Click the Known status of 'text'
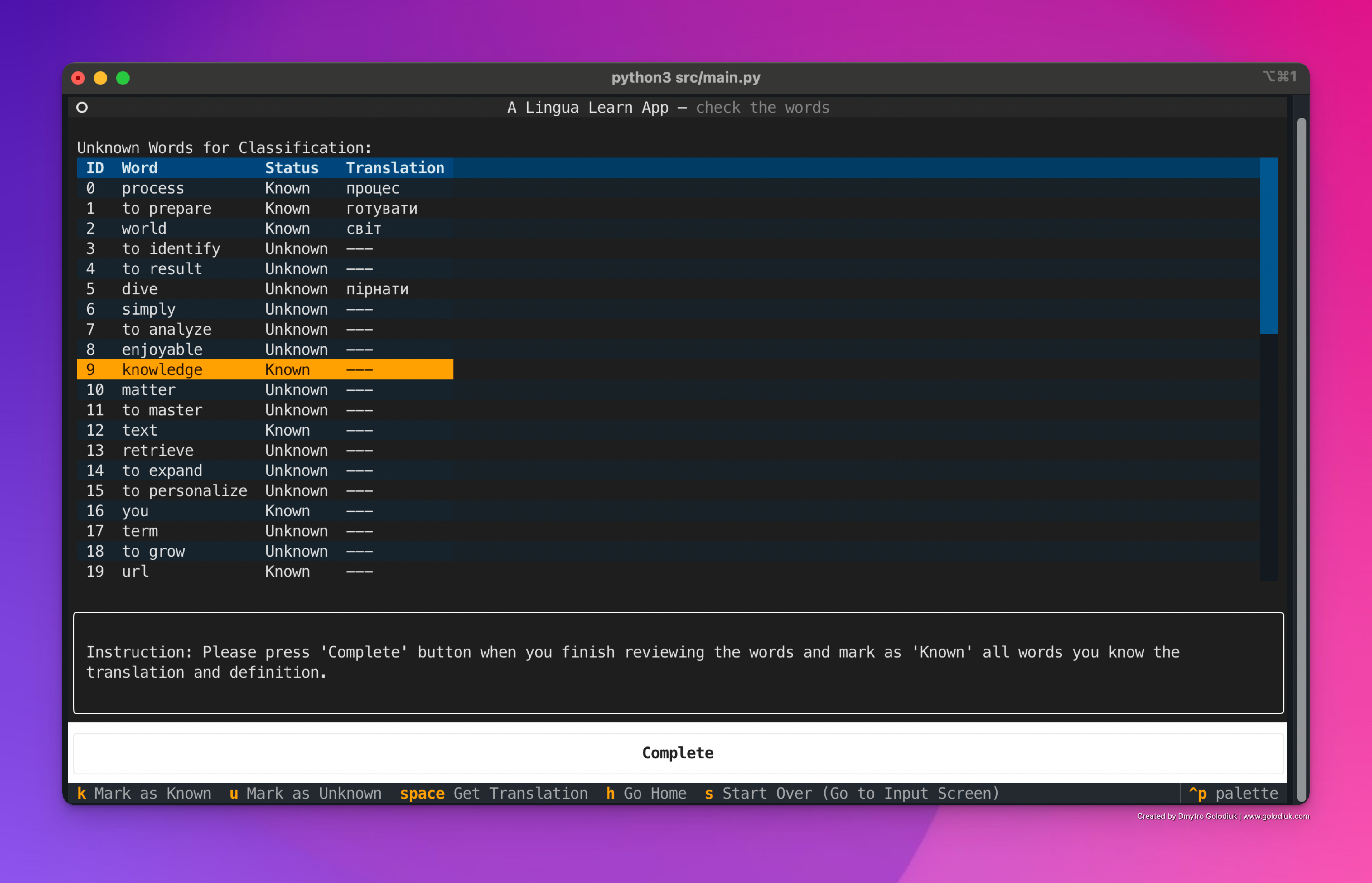The width and height of the screenshot is (1372, 883). [x=287, y=430]
